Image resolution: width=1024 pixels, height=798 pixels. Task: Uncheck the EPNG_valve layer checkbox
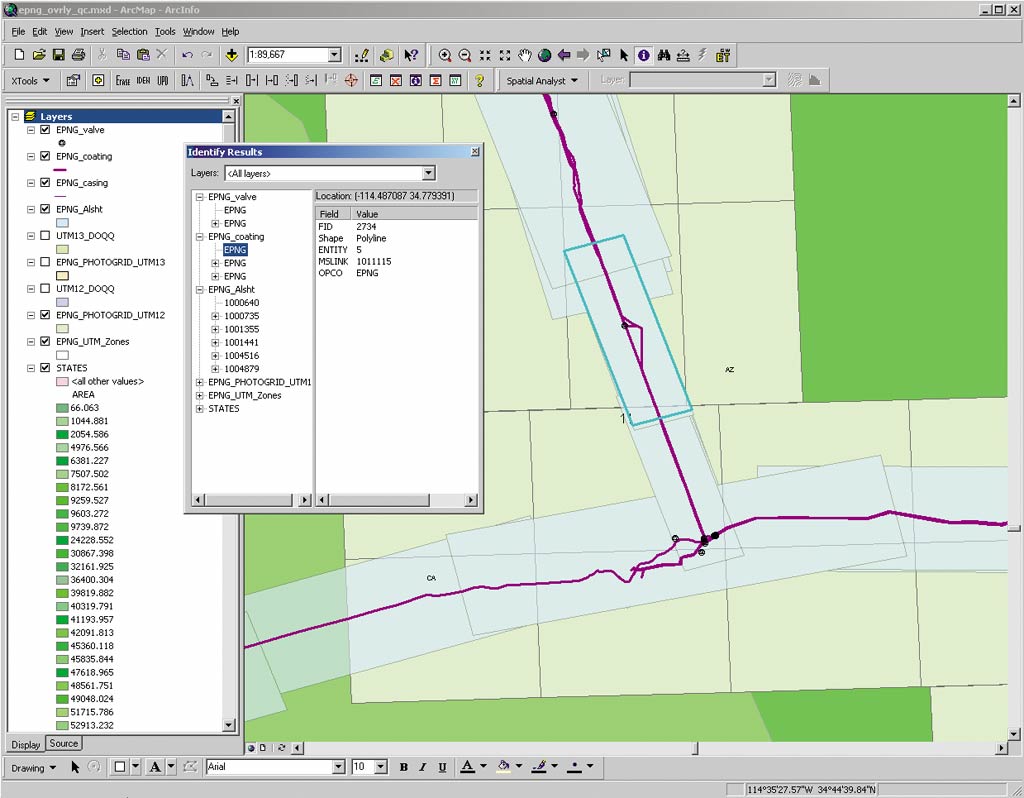coord(45,130)
